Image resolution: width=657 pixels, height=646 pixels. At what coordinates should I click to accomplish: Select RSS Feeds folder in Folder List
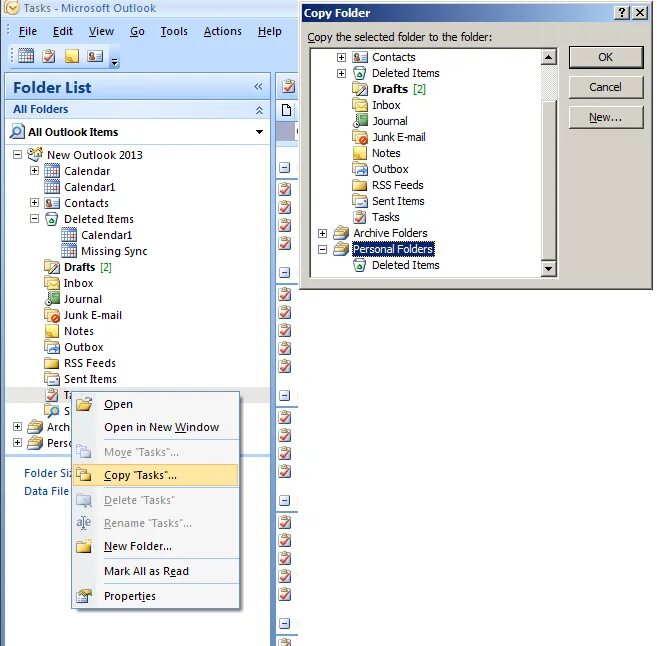(90, 363)
